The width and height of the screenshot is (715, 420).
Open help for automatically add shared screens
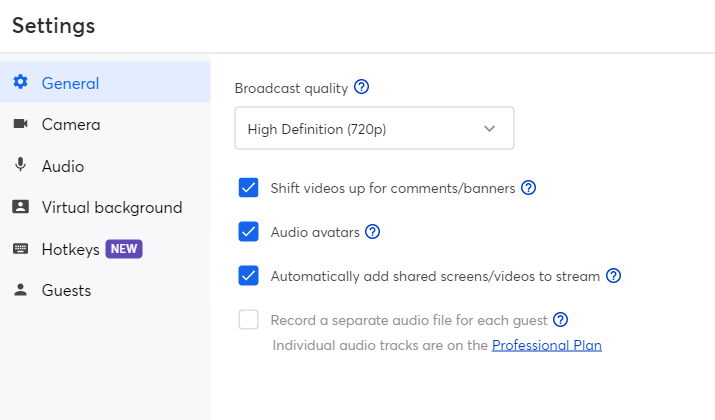613,275
